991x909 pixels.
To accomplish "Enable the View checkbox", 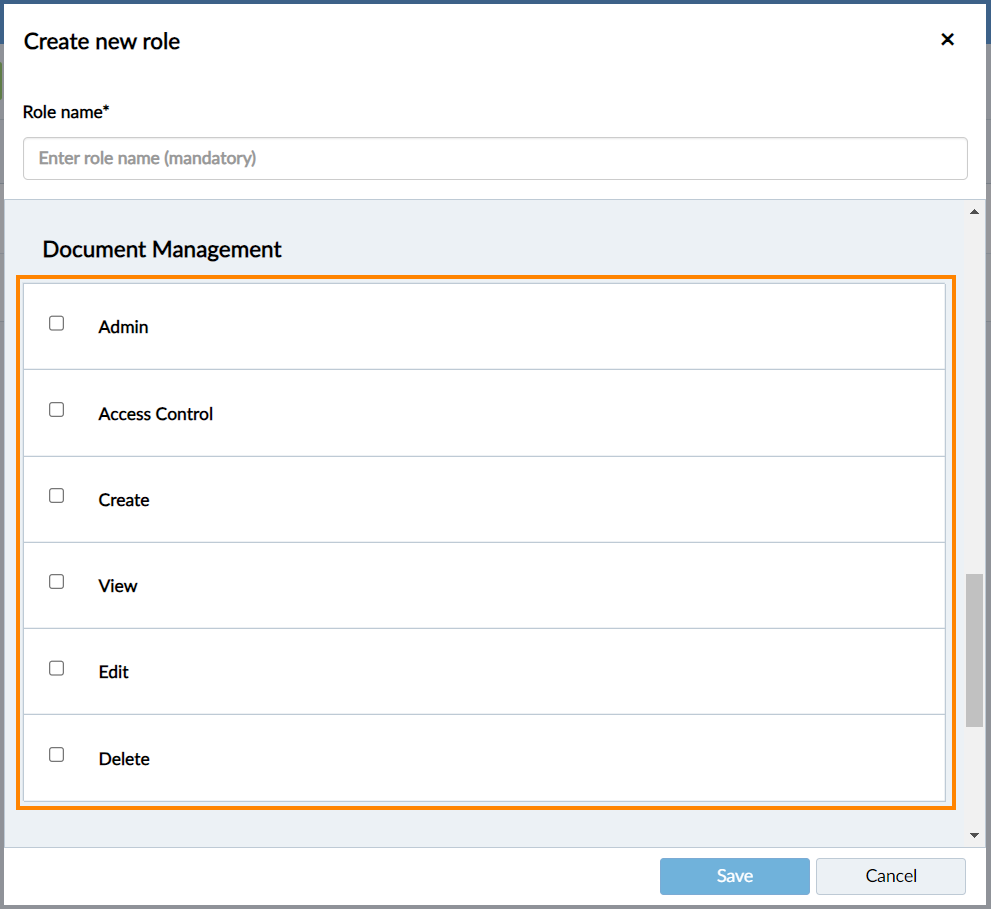I will 56,581.
